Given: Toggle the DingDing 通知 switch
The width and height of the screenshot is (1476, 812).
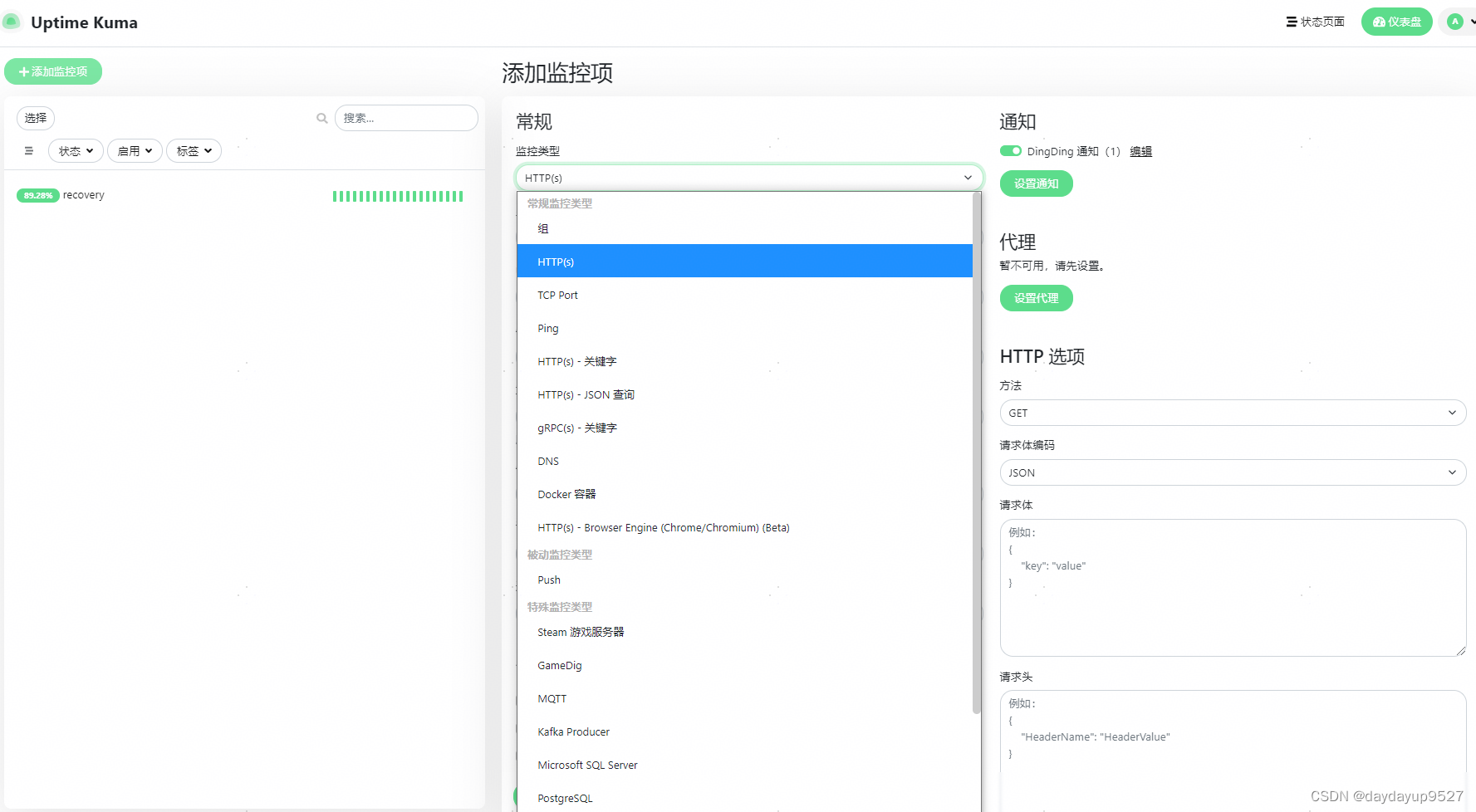Looking at the screenshot, I should pos(1010,151).
